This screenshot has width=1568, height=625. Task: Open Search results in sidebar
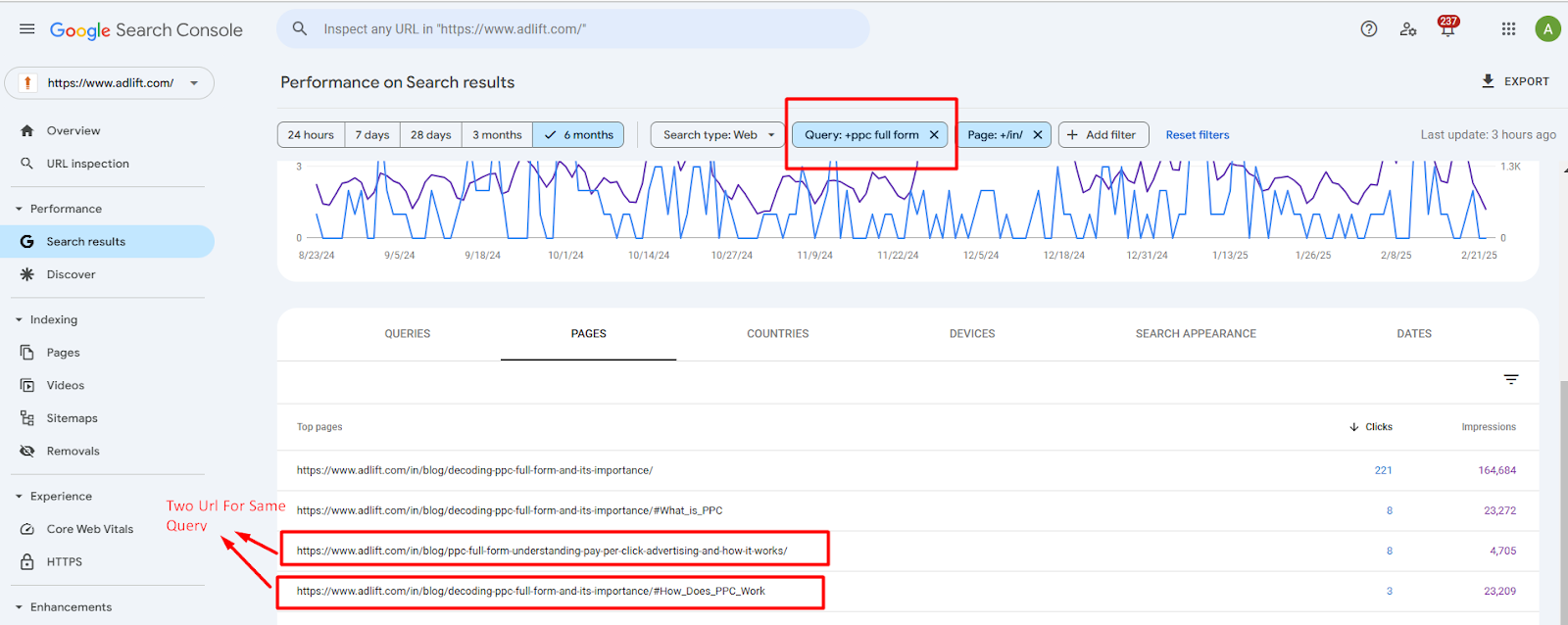tap(108, 242)
